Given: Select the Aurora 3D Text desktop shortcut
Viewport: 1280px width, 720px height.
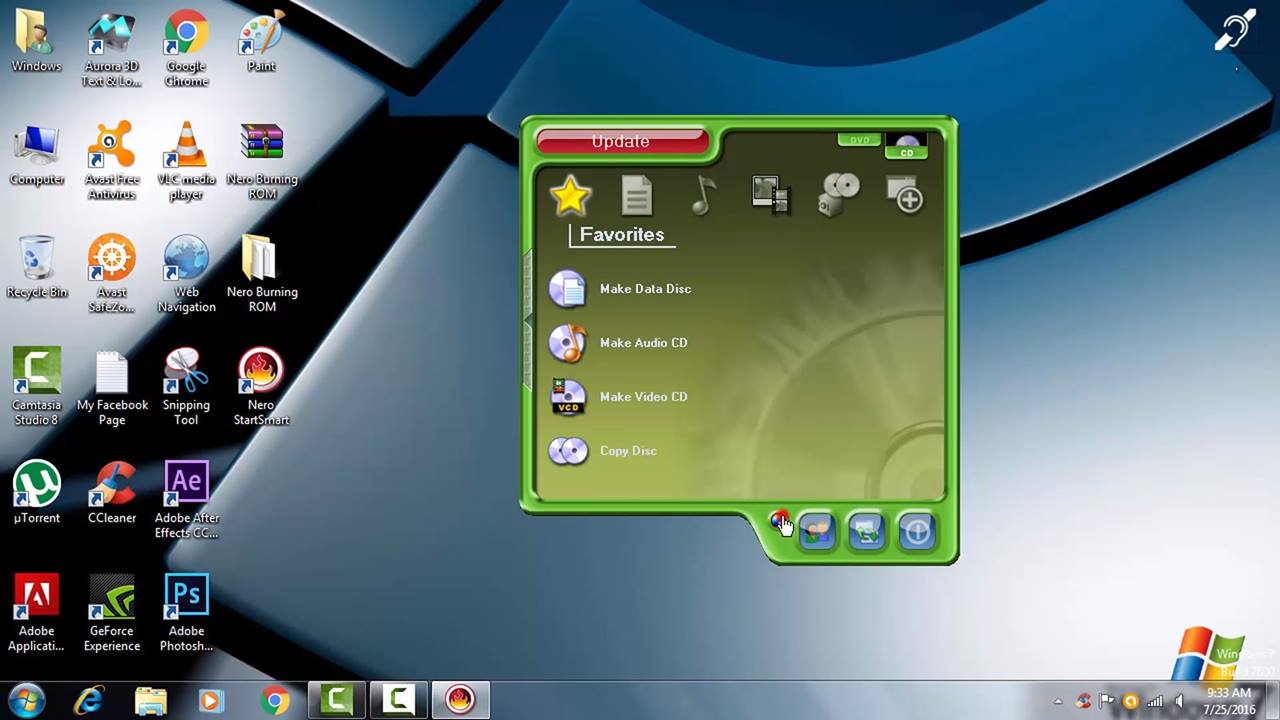Looking at the screenshot, I should (111, 49).
